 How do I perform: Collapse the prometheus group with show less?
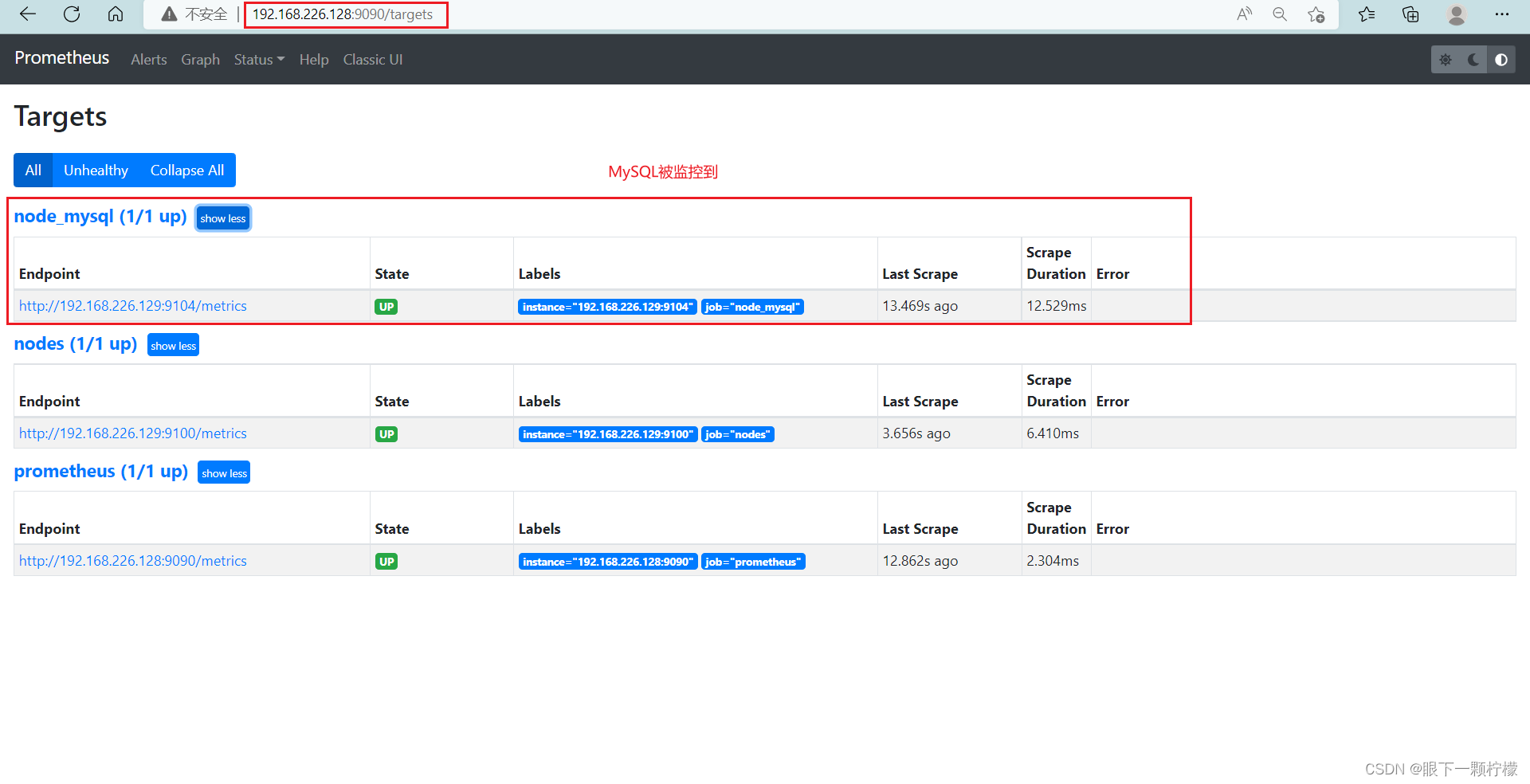[224, 473]
